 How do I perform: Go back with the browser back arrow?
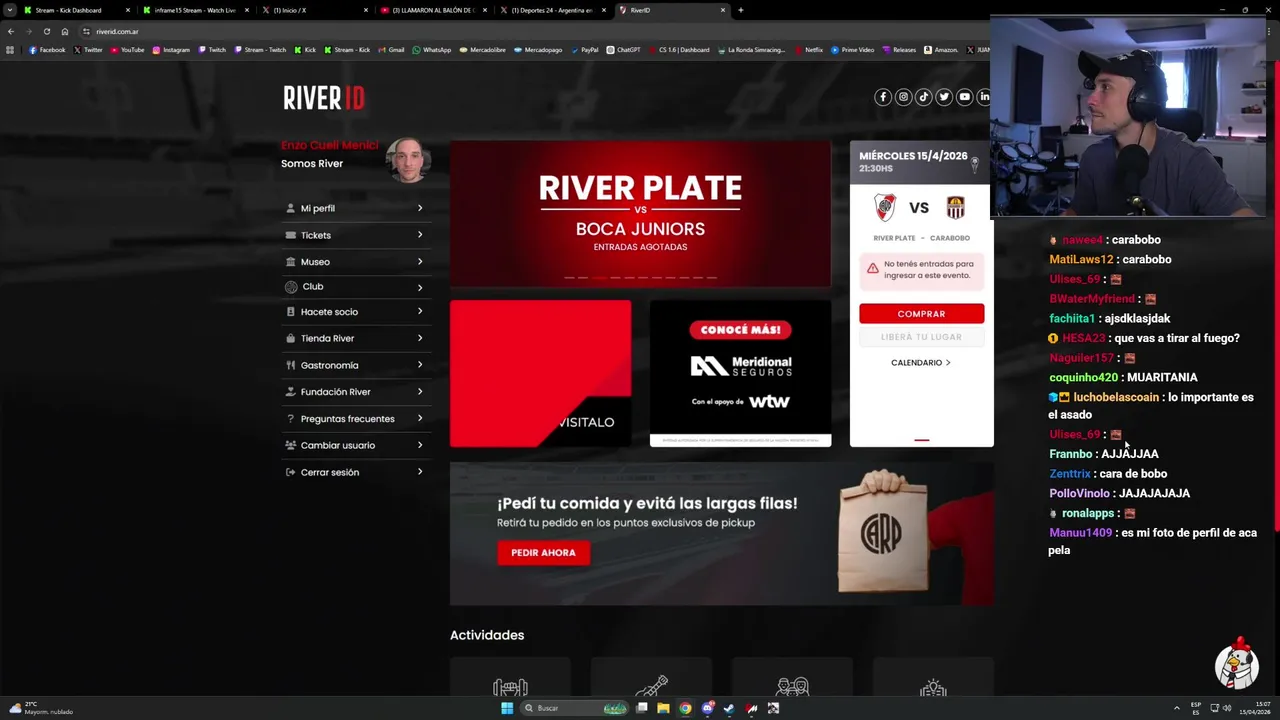11,31
